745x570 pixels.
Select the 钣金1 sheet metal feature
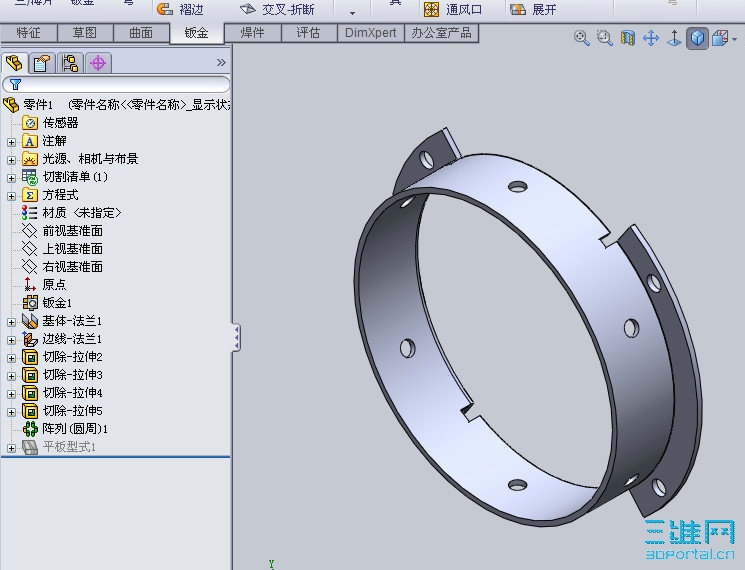pyautogui.click(x=47, y=303)
